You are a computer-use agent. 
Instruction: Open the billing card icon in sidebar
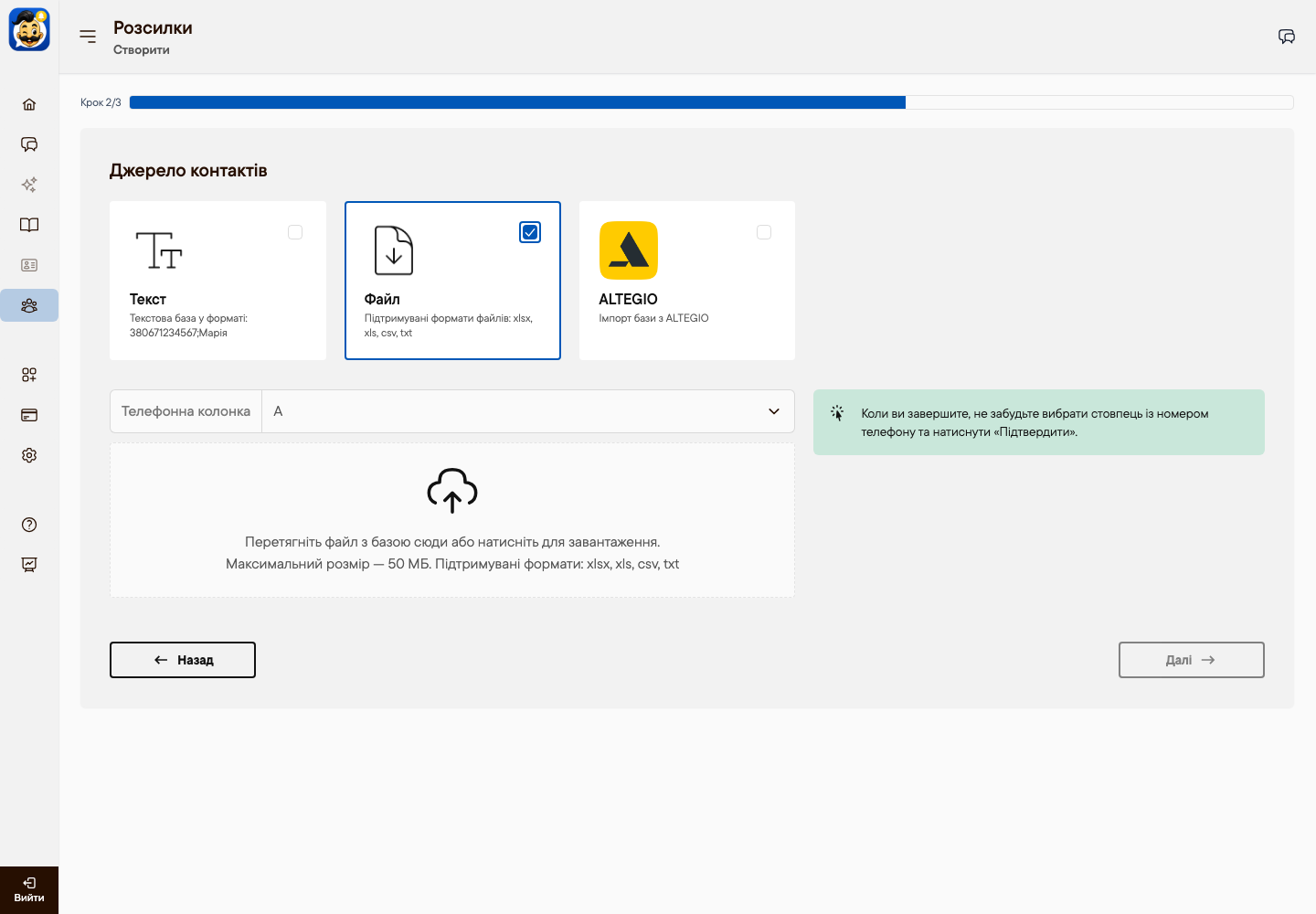(x=29, y=415)
